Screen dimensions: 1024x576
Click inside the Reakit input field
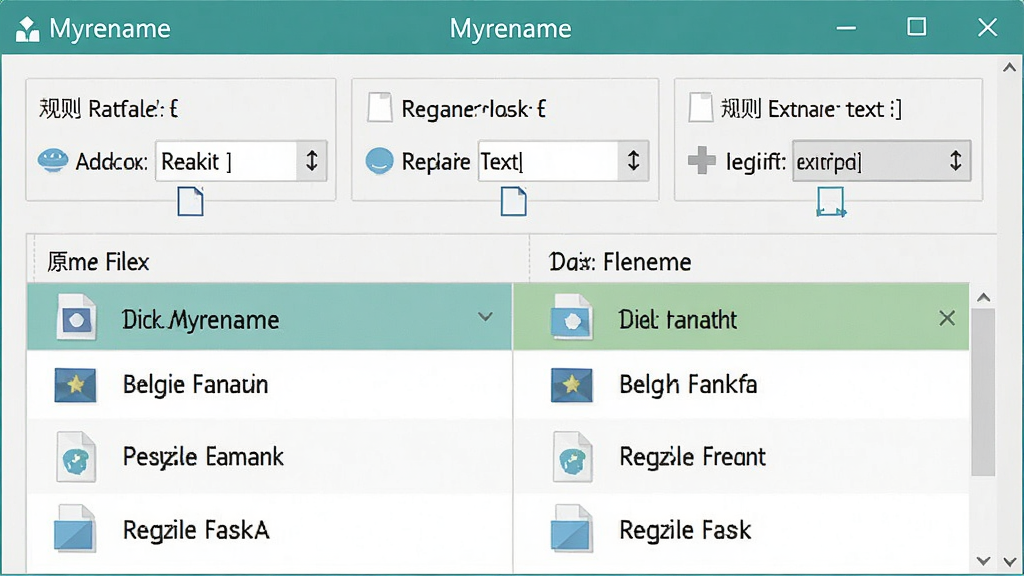pos(227,161)
